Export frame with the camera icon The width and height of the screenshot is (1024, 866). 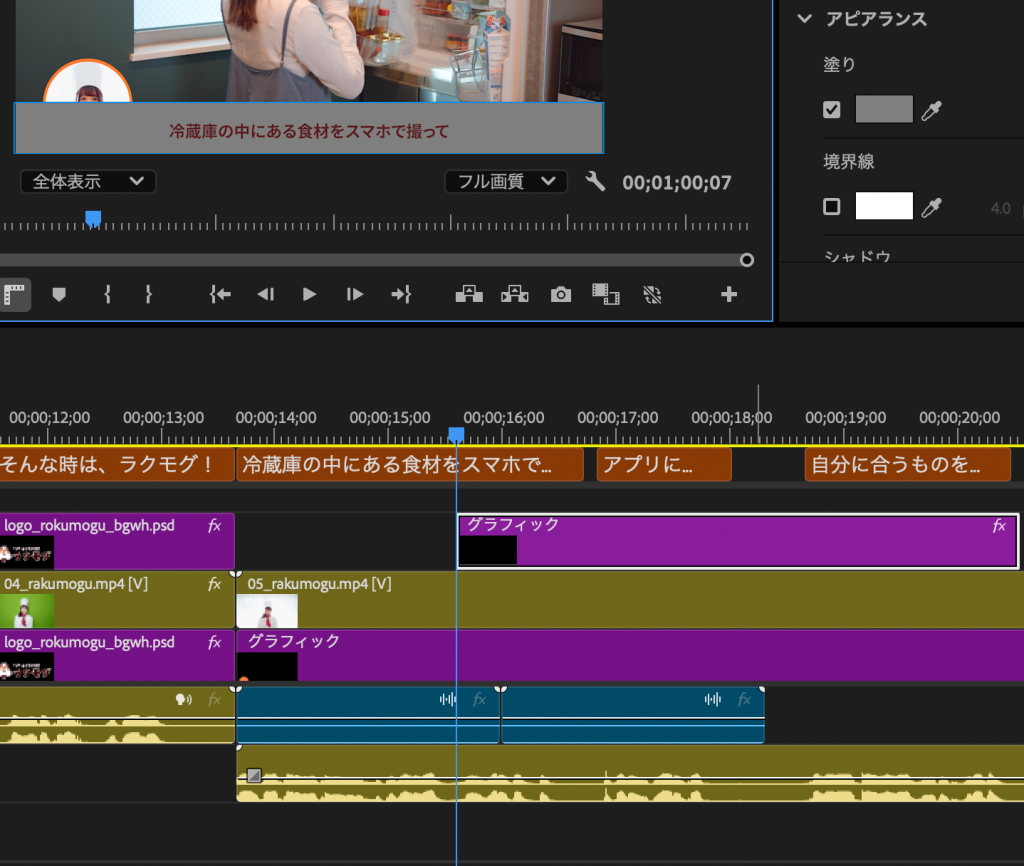click(x=561, y=294)
